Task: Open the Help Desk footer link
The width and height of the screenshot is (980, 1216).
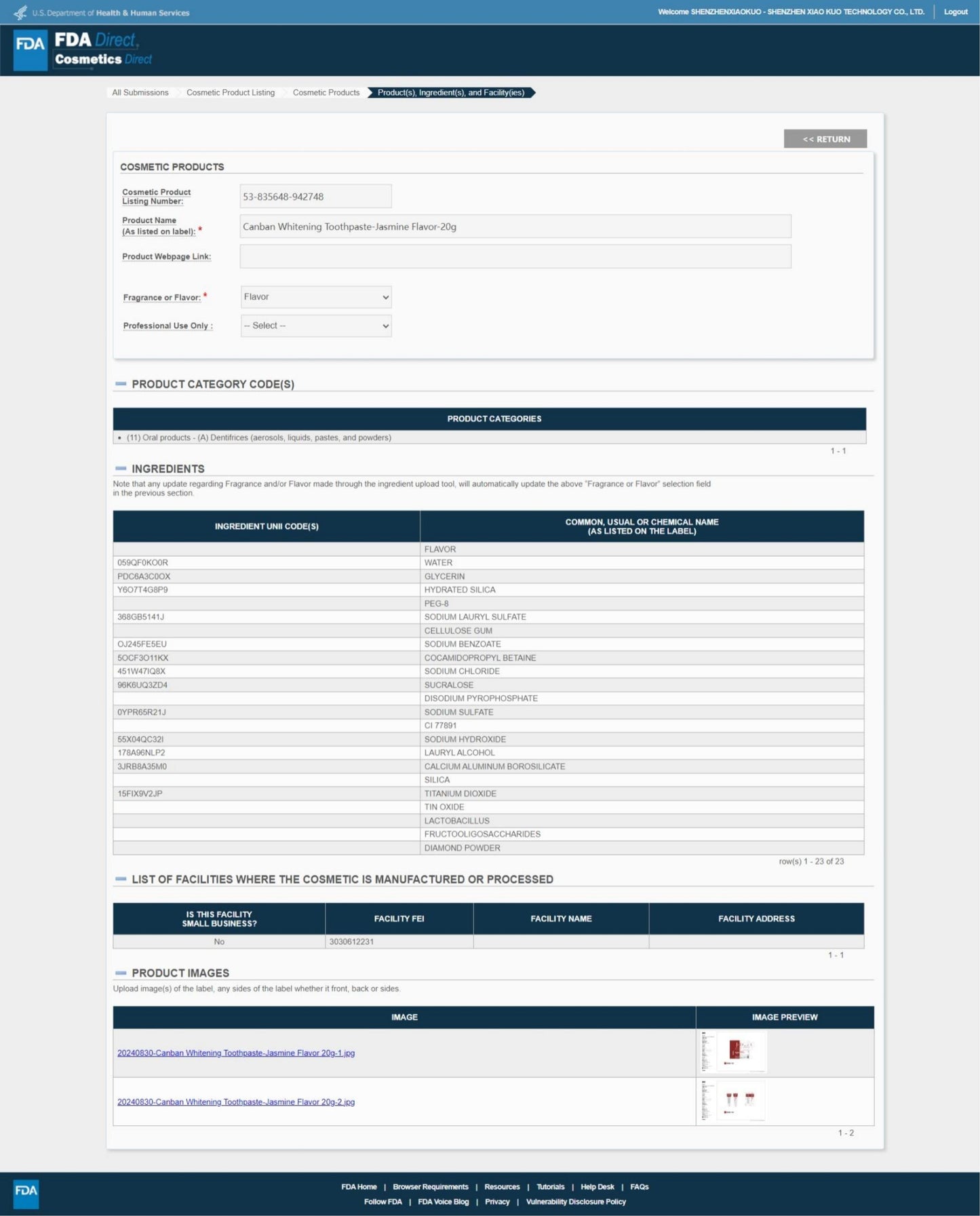Action: pos(597,1187)
